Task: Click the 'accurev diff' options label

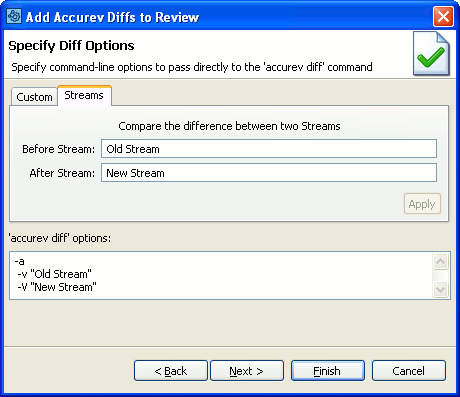Action: 59,238
